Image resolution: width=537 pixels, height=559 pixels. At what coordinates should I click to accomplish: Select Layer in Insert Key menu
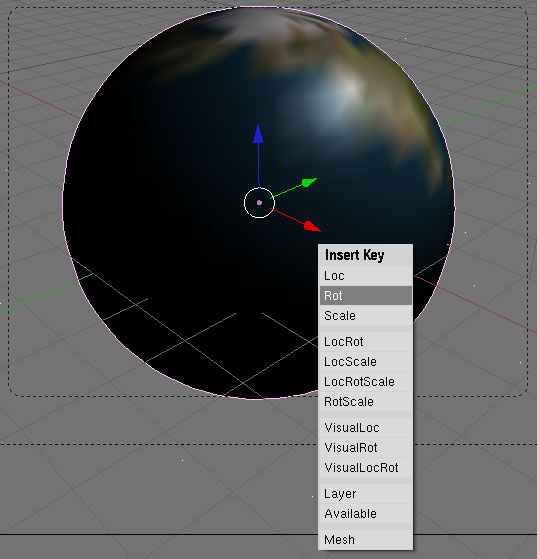click(x=366, y=494)
